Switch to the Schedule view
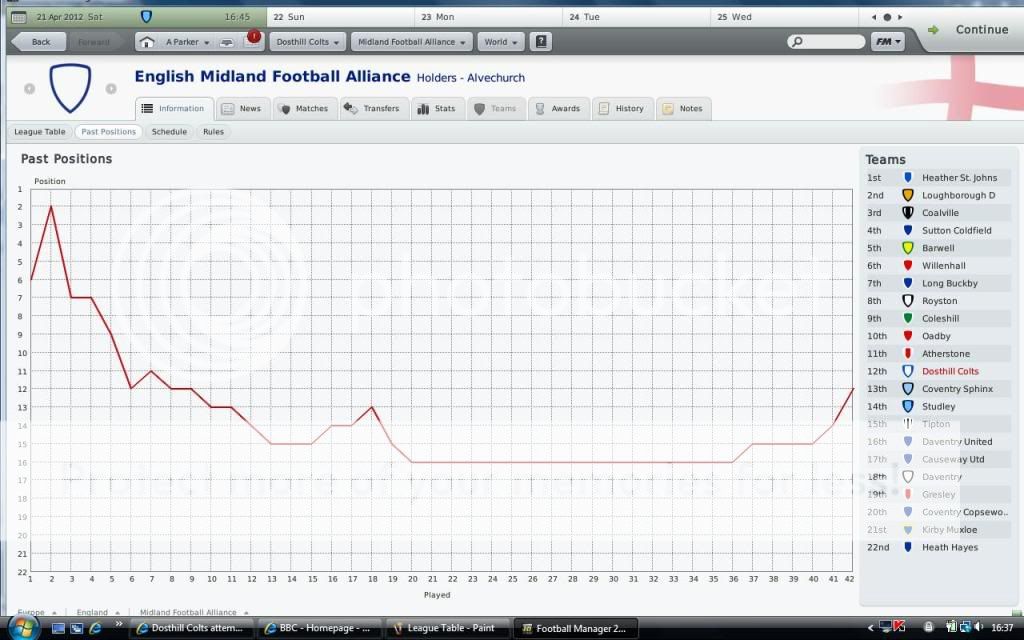The width and height of the screenshot is (1024, 640). click(x=169, y=132)
